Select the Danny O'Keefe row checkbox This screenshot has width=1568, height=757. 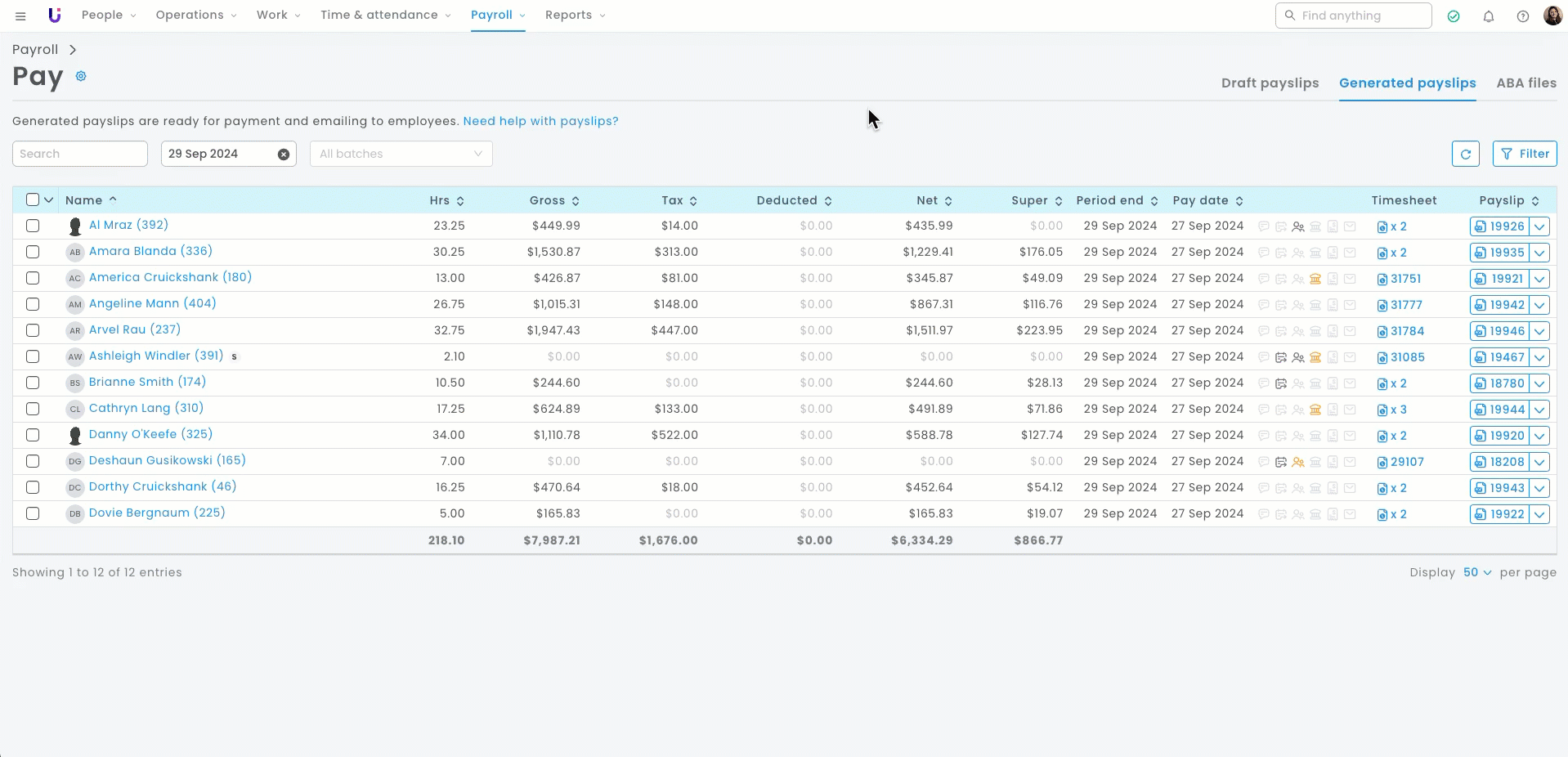pos(33,435)
